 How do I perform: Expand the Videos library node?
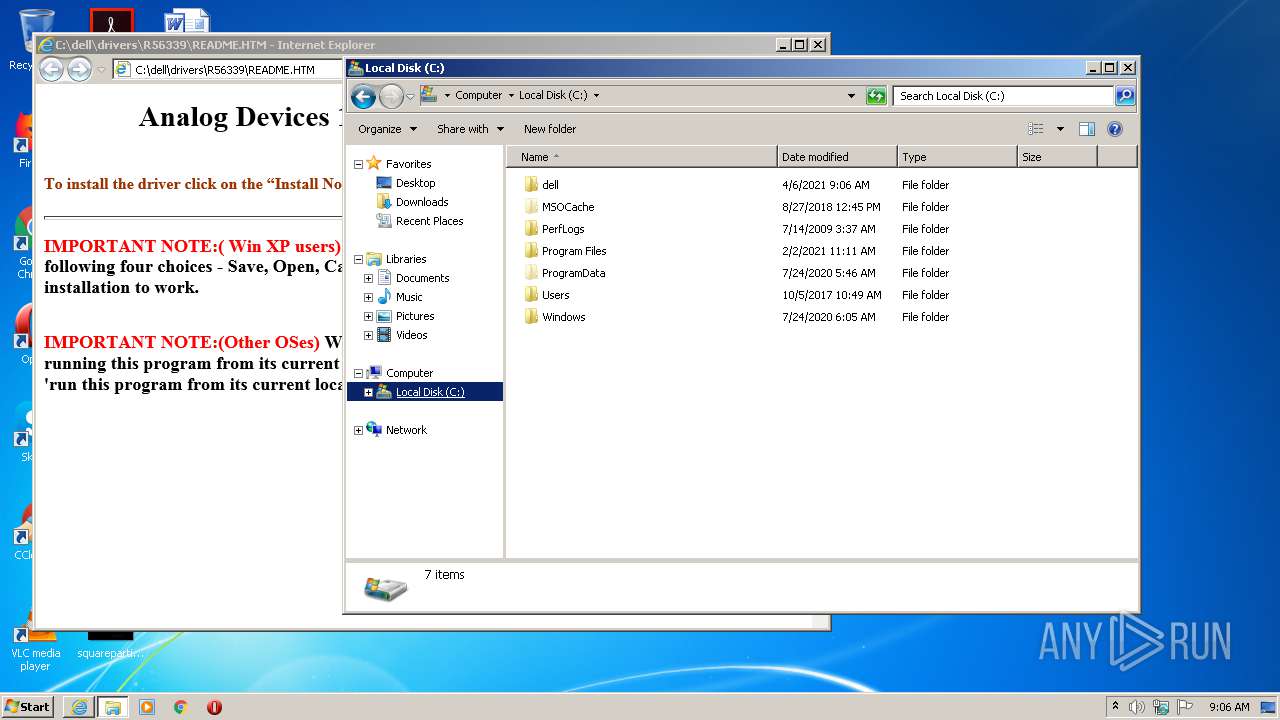pyautogui.click(x=368, y=335)
